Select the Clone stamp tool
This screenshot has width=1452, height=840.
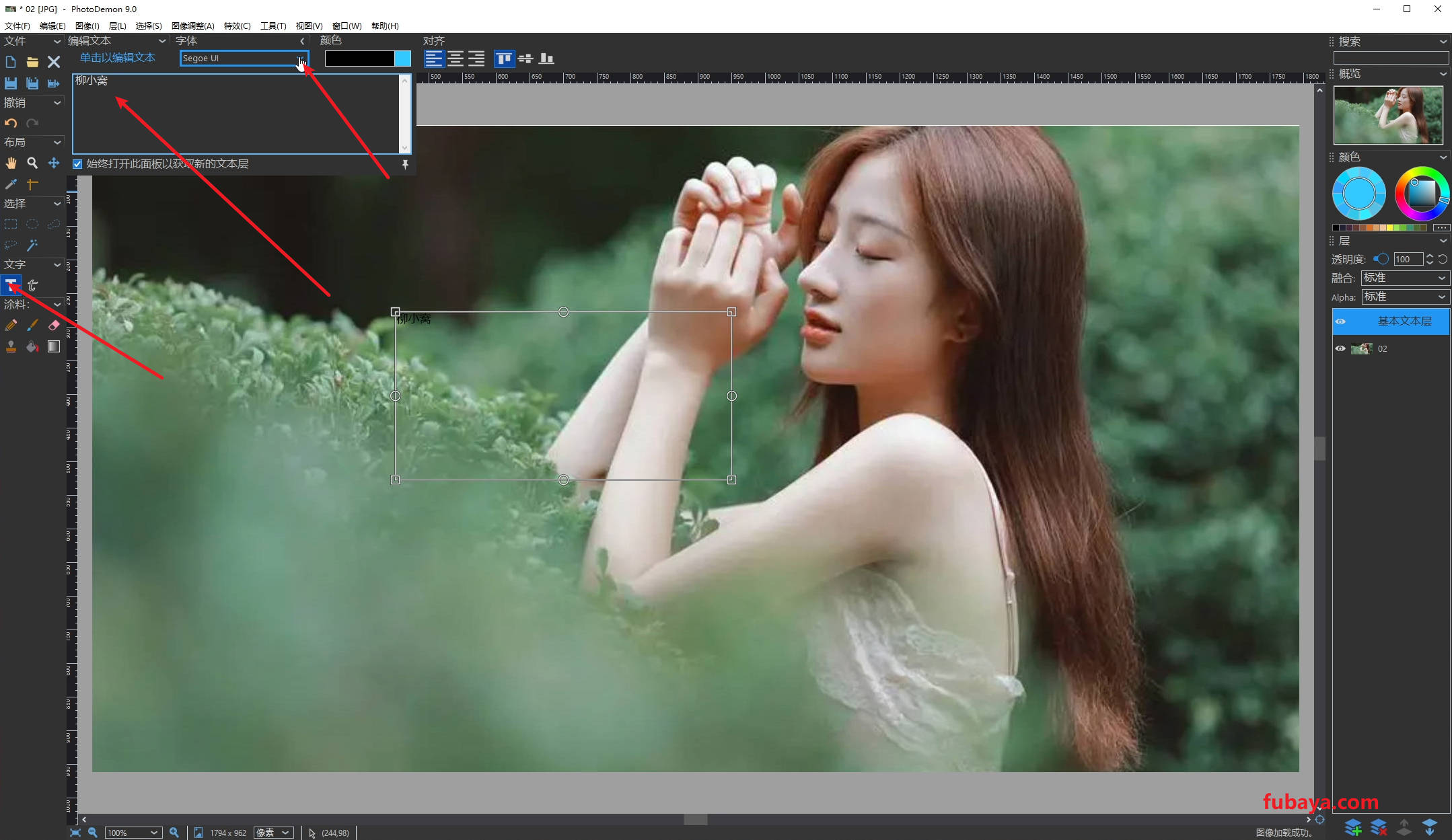click(11, 346)
